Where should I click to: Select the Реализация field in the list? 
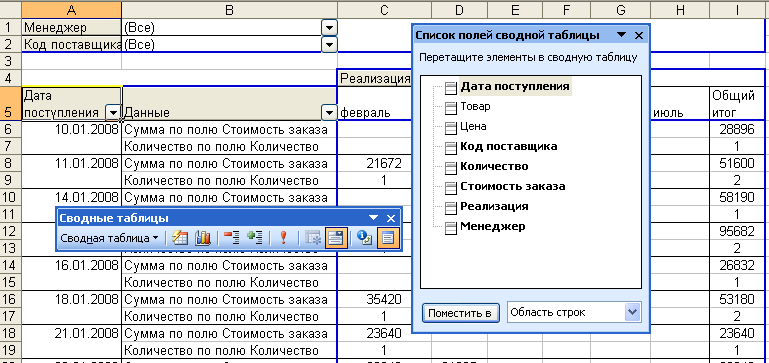[494, 207]
